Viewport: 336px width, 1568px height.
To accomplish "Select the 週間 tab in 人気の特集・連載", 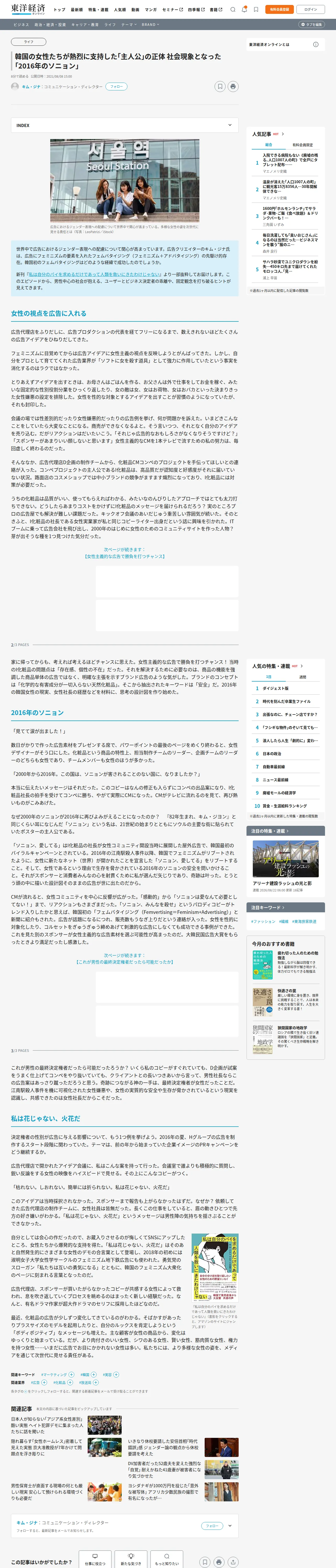I will [x=303, y=676].
